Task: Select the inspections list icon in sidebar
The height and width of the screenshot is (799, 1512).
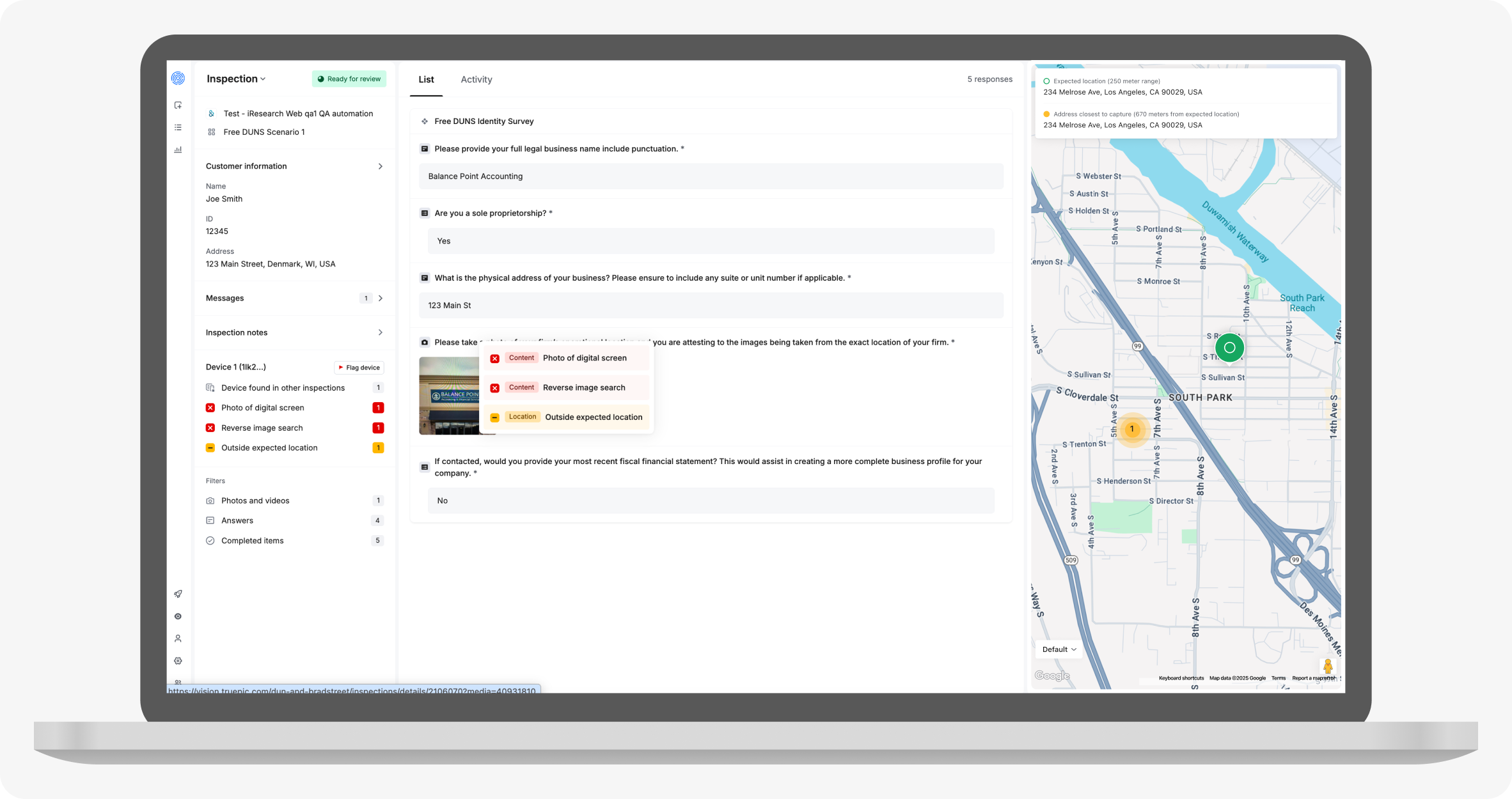Action: [x=178, y=127]
